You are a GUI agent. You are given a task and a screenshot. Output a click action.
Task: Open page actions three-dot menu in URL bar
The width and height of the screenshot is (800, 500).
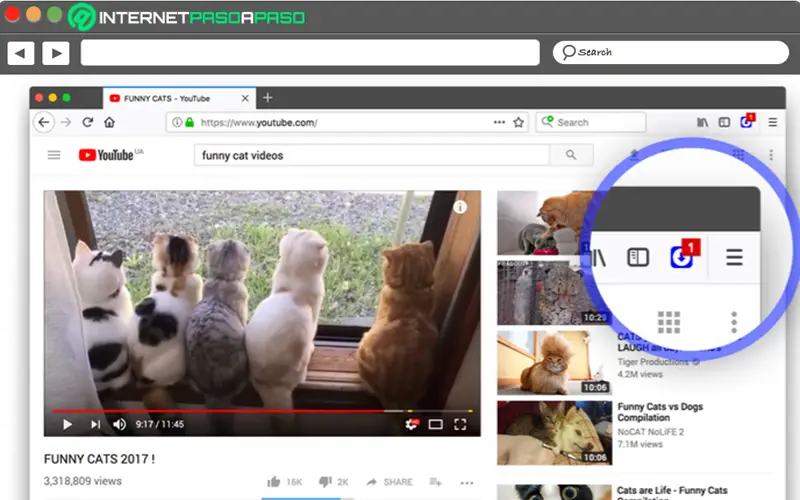[499, 122]
